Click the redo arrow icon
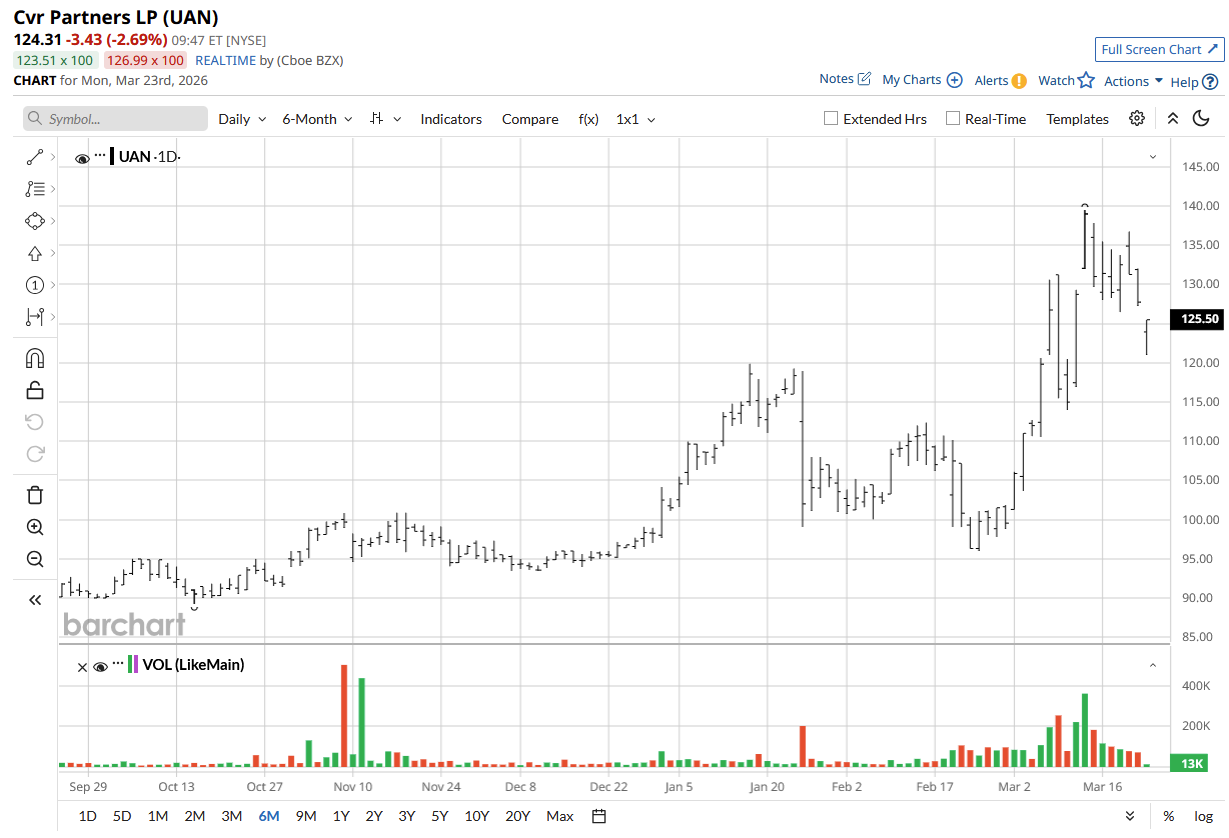 (x=35, y=454)
